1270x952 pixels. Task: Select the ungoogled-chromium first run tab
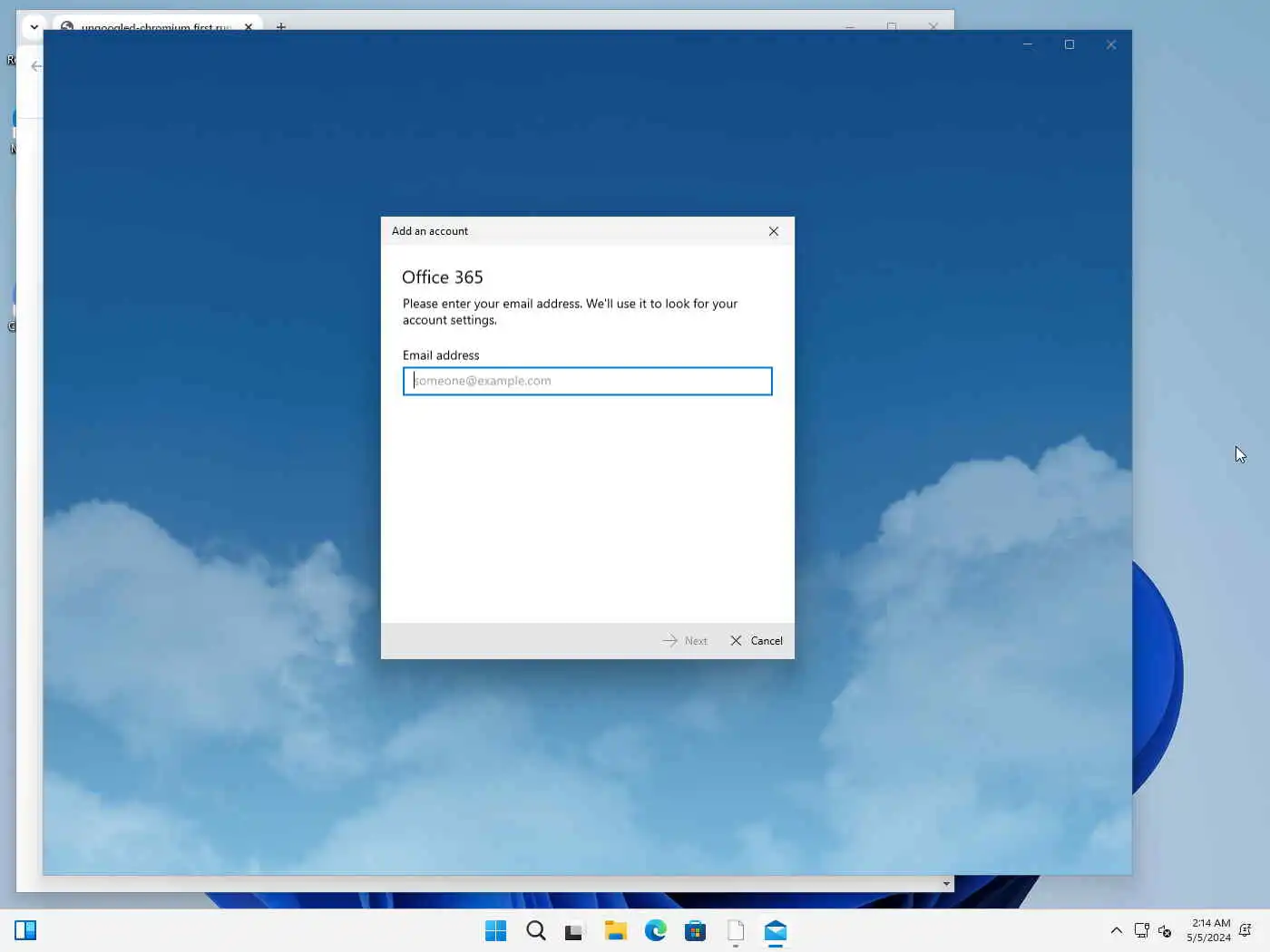pyautogui.click(x=157, y=26)
